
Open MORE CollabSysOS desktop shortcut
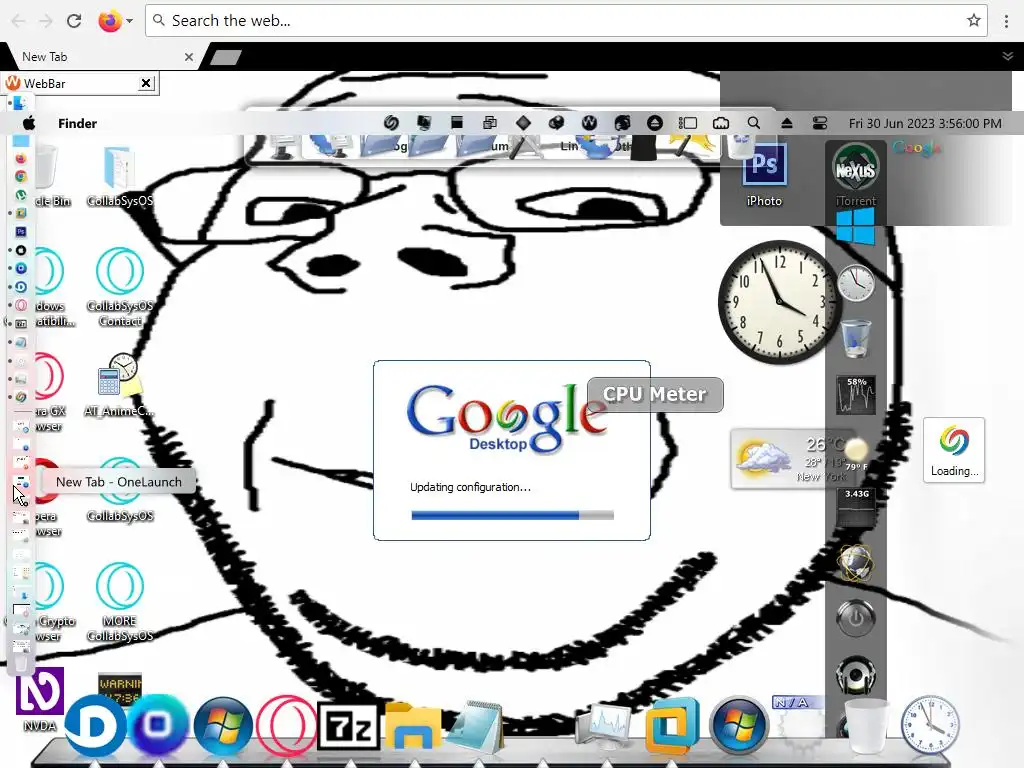click(x=120, y=601)
